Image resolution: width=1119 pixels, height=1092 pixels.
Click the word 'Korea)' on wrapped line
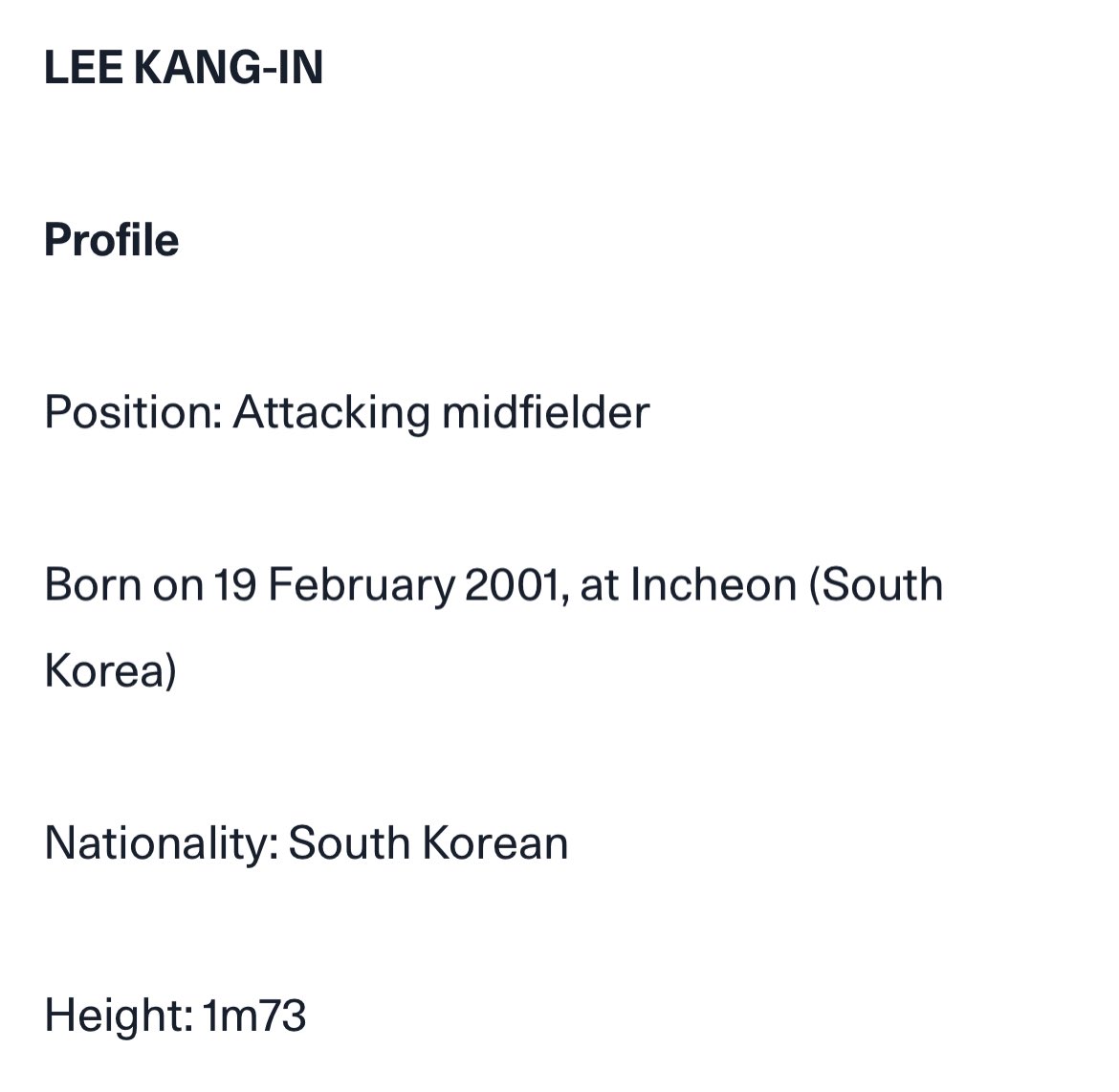click(111, 671)
